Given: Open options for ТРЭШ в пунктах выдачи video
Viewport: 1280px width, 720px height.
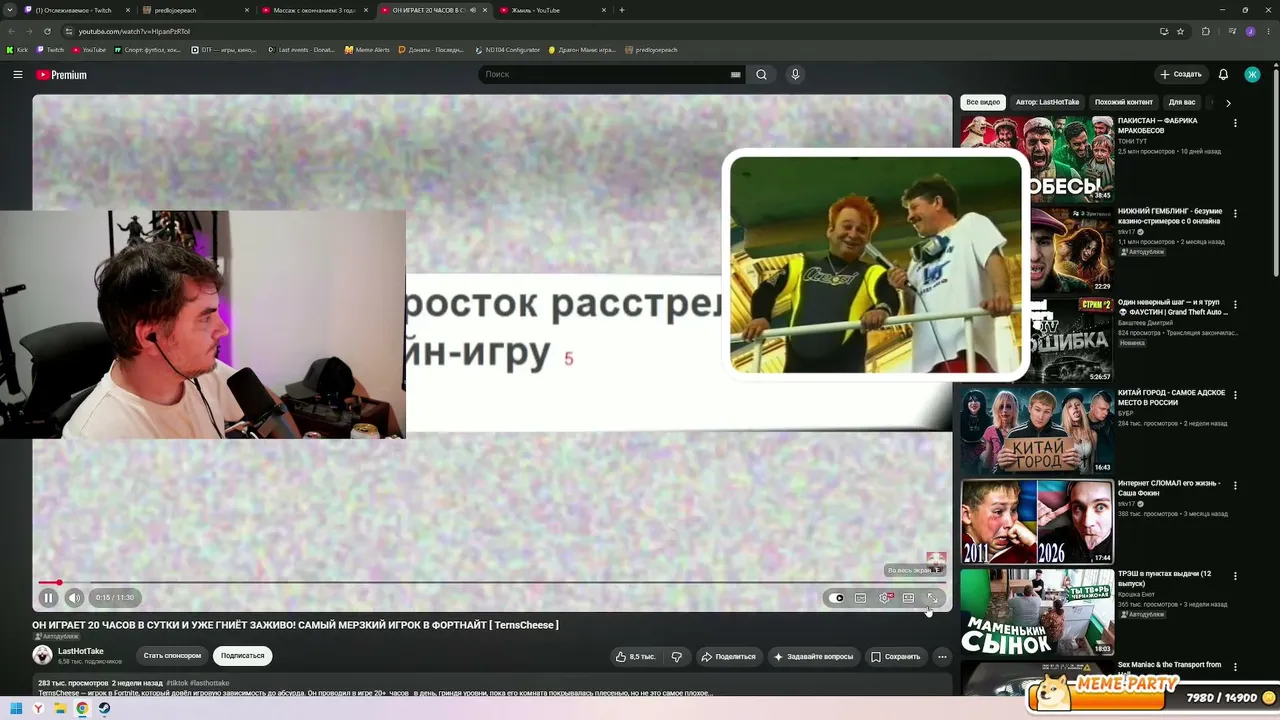Looking at the screenshot, I should (1235, 576).
